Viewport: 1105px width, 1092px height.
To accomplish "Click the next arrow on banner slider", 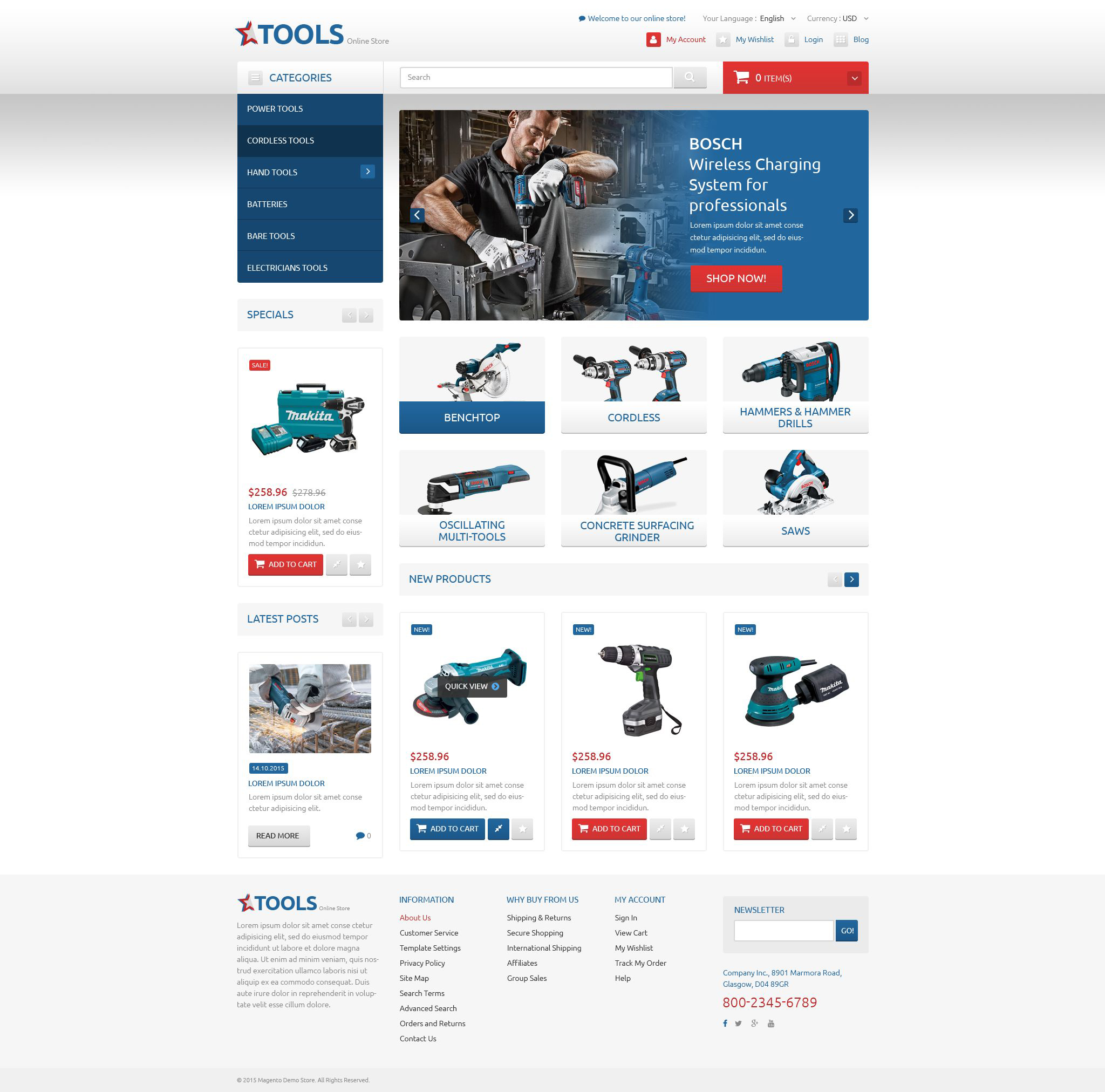I will pos(852,214).
